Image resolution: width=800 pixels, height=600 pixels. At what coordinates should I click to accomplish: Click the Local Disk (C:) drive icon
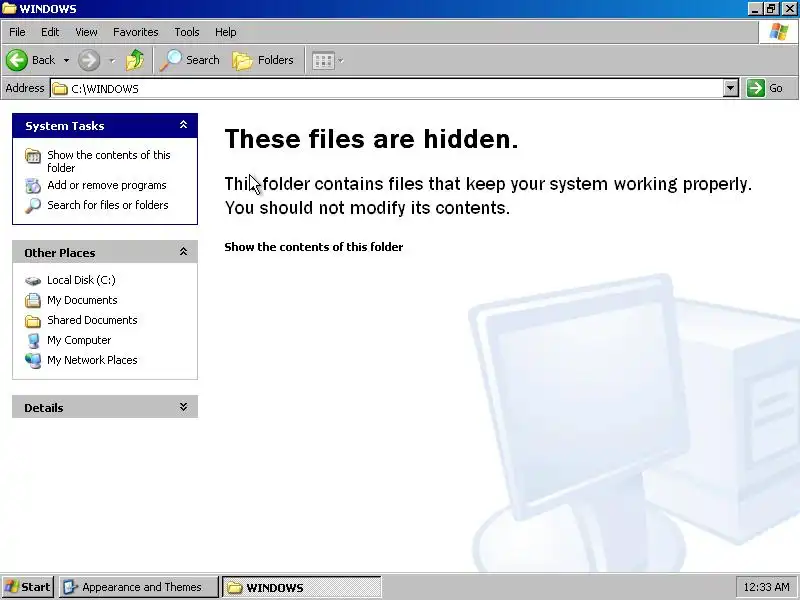(x=33, y=281)
